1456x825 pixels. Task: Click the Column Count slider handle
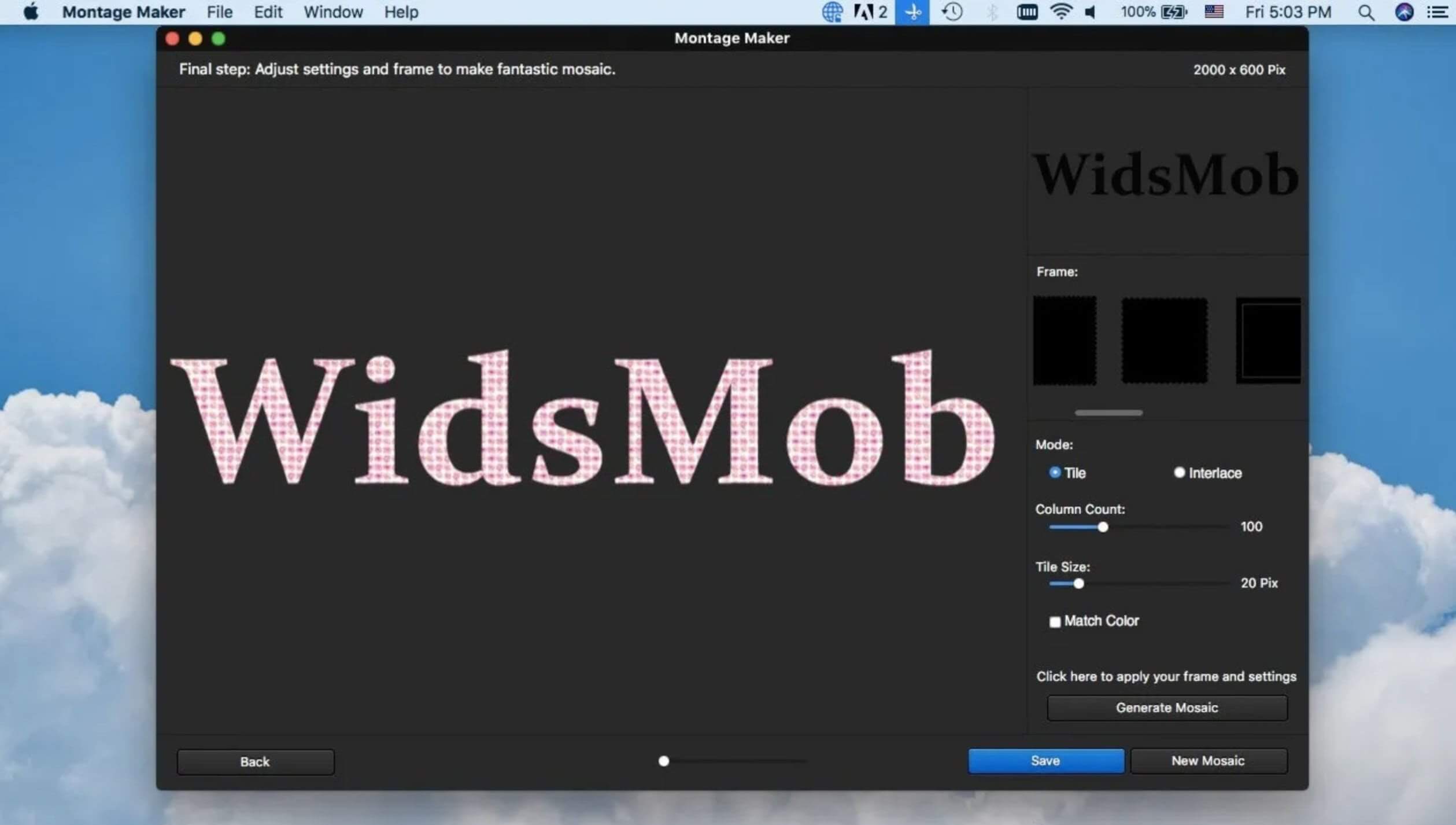pos(1103,527)
